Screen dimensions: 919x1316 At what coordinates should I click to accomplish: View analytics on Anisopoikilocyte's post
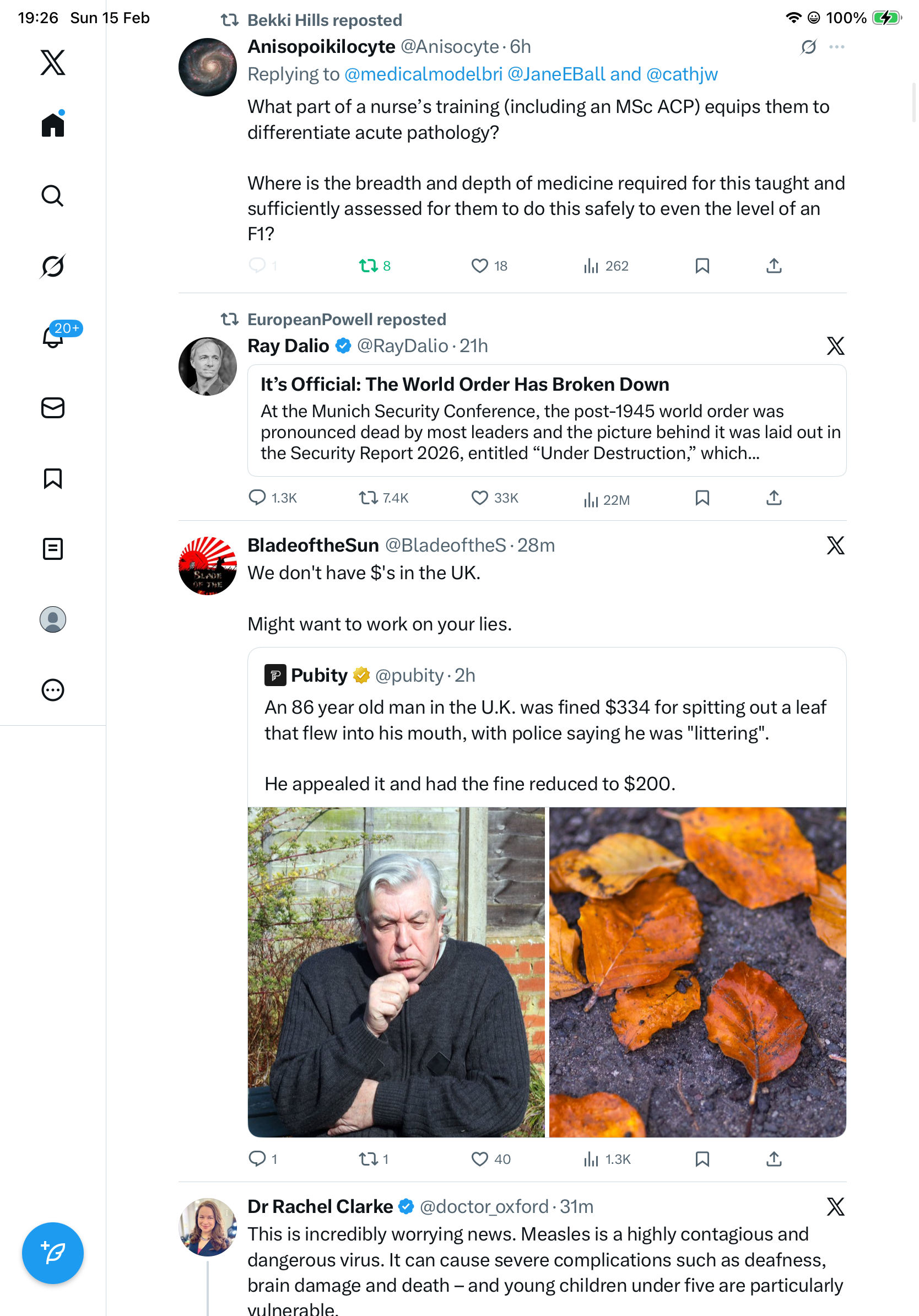click(606, 266)
